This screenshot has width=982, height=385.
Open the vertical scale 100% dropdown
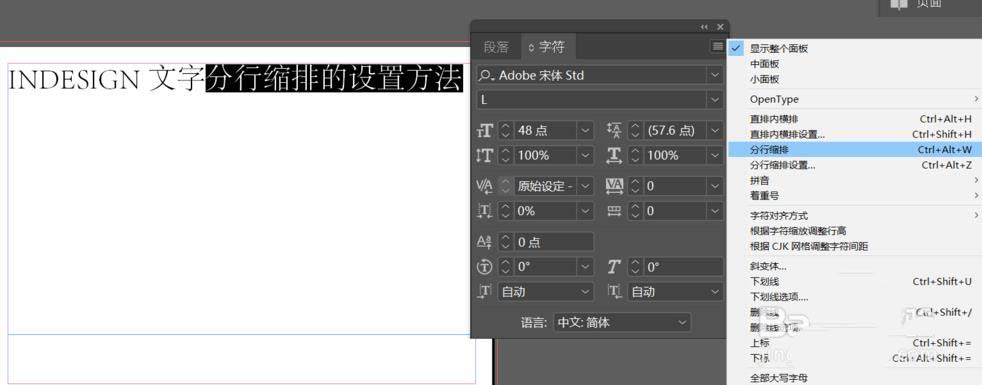pos(585,155)
